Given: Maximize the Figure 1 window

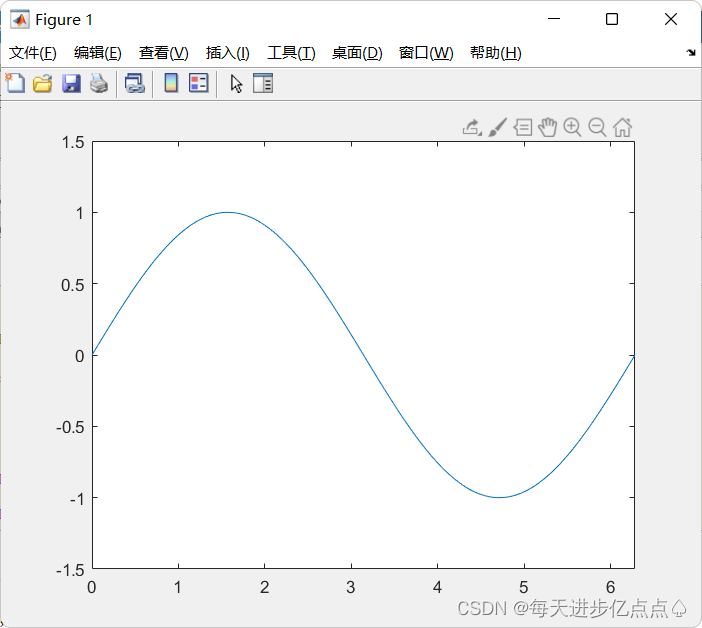Looking at the screenshot, I should click(x=612, y=19).
